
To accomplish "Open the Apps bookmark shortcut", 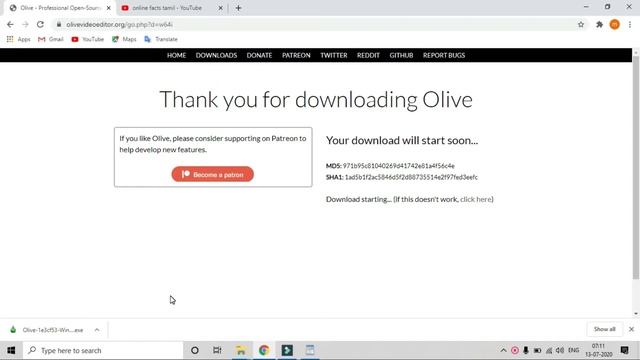I will pos(18,39).
